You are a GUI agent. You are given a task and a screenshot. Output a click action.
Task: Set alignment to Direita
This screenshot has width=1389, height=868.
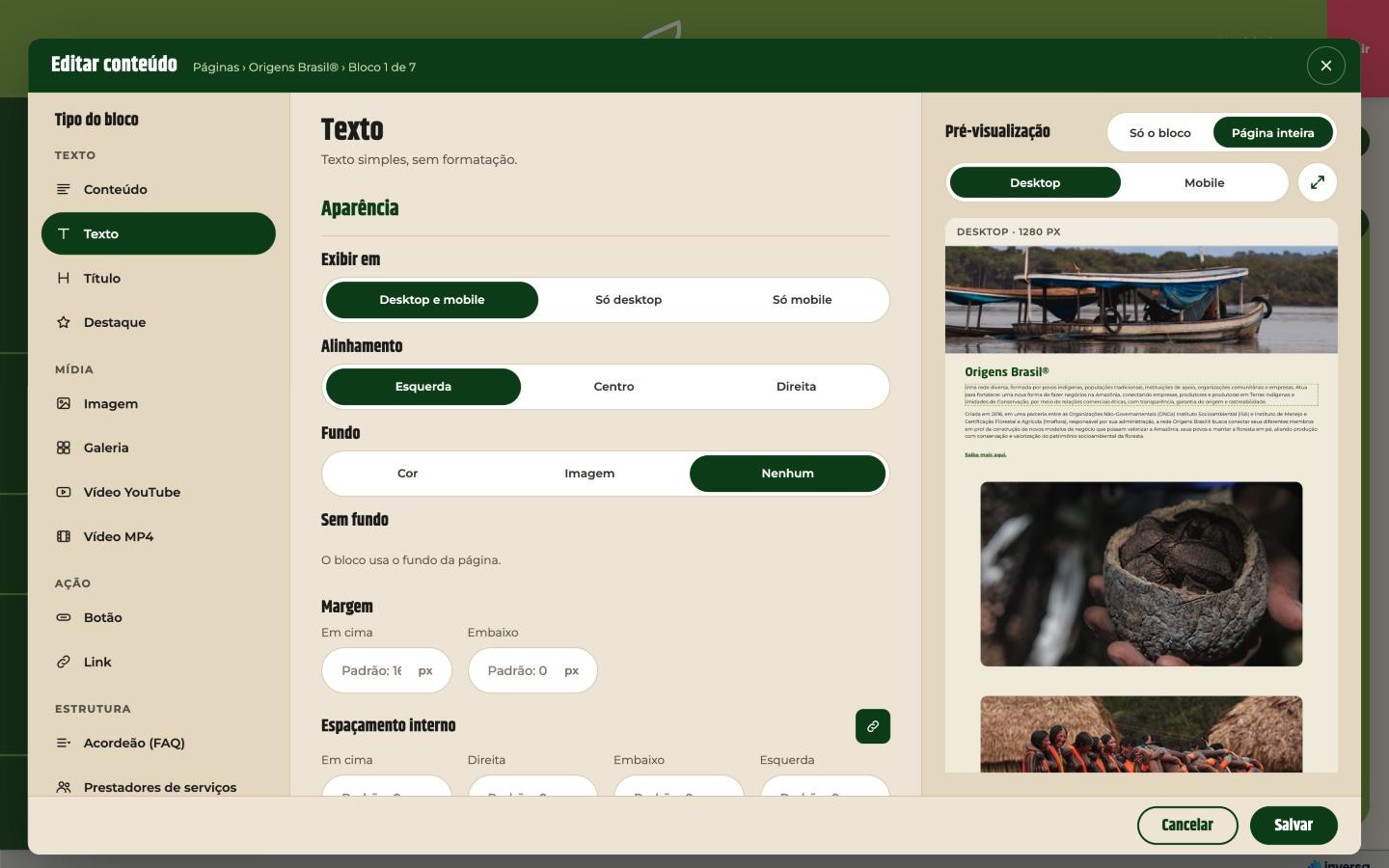796,387
